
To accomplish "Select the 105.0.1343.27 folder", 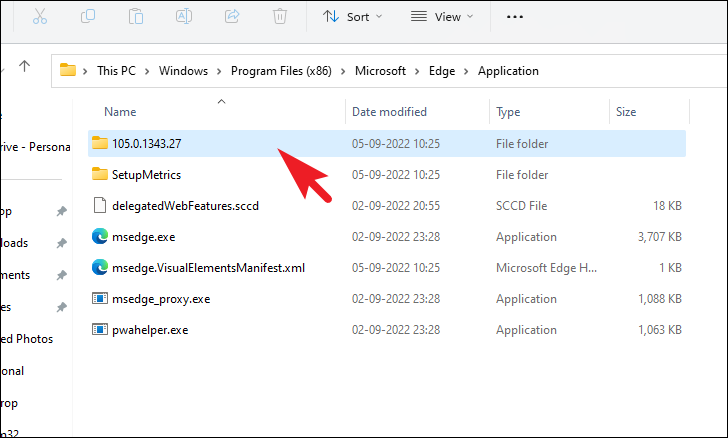I will (x=387, y=144).
